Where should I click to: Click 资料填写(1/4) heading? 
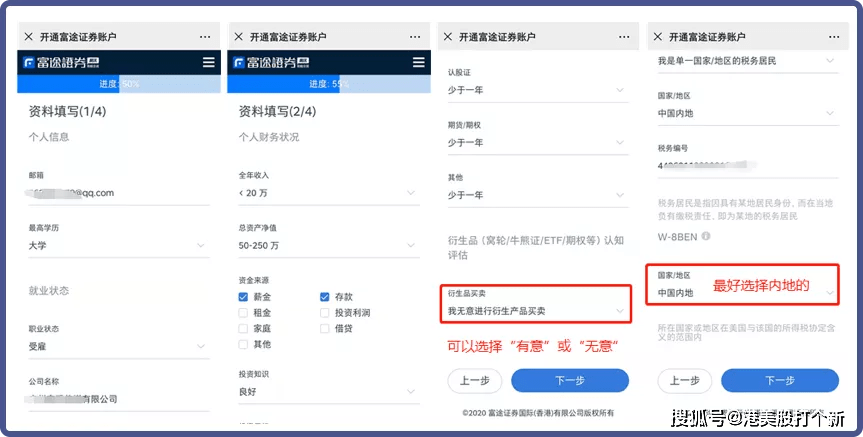pyautogui.click(x=67, y=112)
